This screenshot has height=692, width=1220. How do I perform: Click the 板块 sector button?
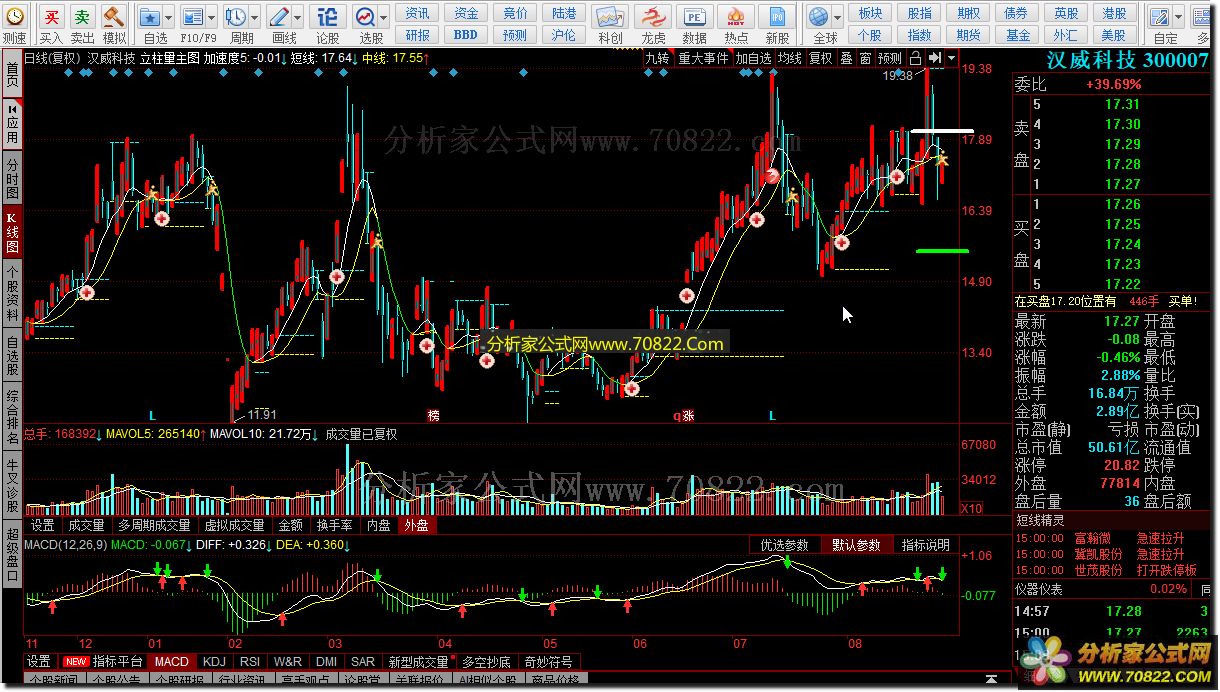point(870,13)
